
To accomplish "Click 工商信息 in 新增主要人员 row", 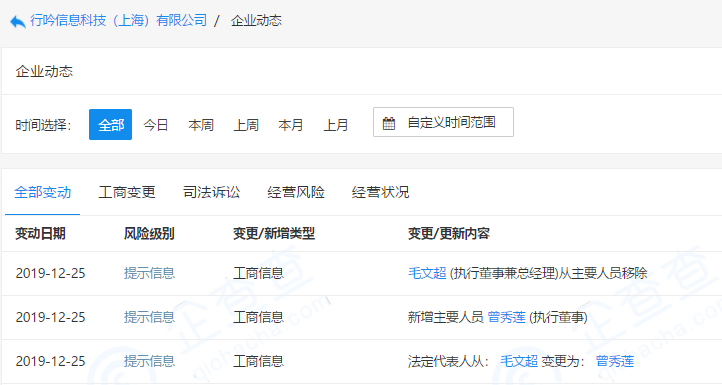I will (258, 317).
